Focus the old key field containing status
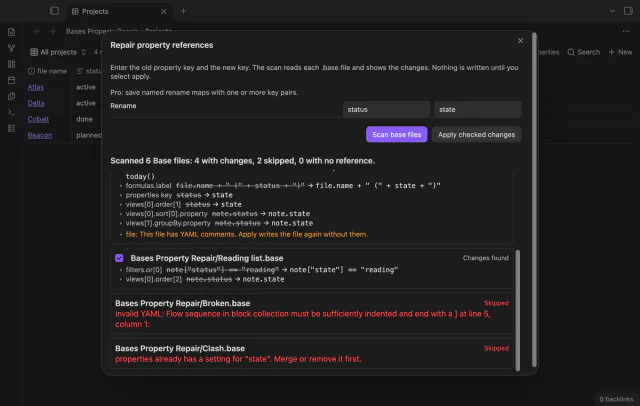640x406 pixels. [x=386, y=109]
